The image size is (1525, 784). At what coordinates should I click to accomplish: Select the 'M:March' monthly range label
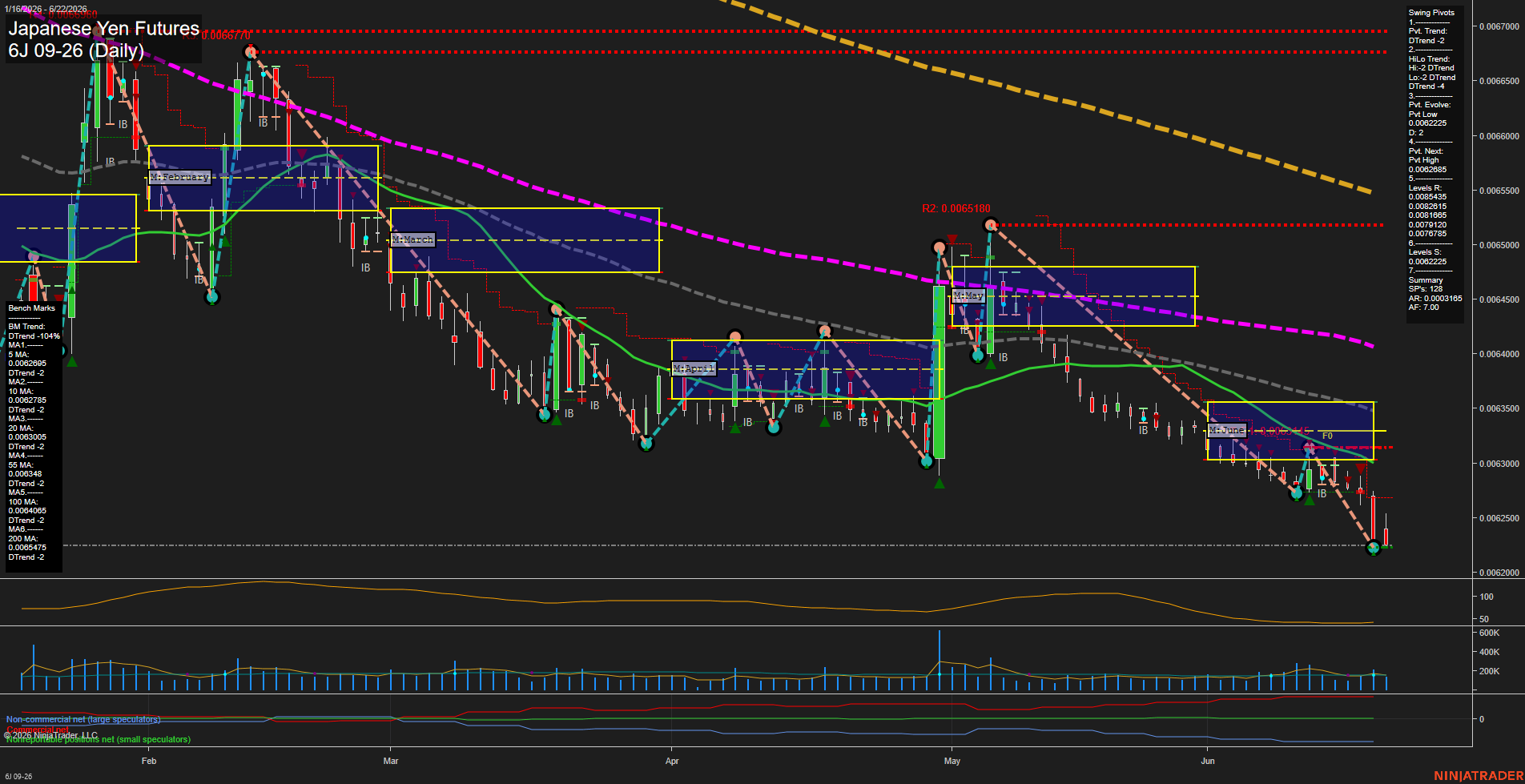point(412,239)
